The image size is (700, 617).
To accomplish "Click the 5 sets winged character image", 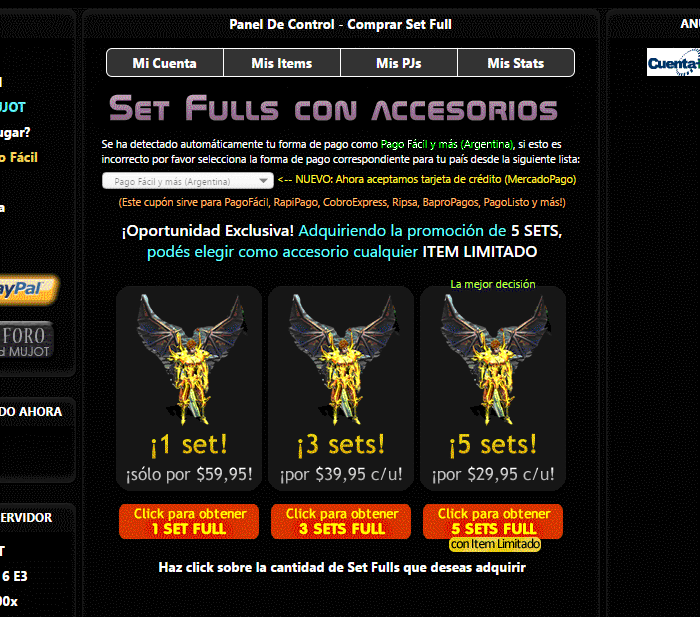I will (495, 360).
